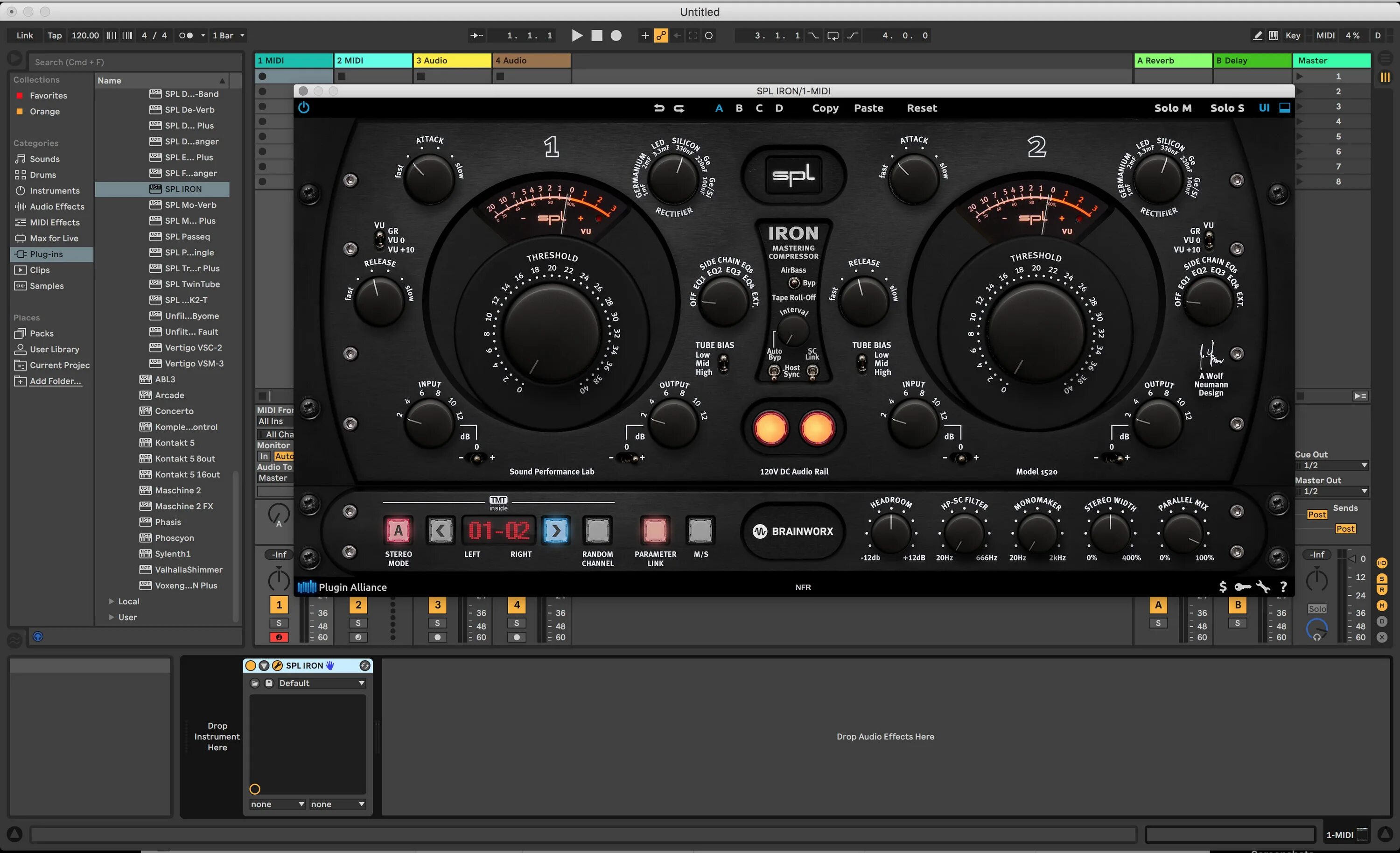1400x853 pixels.
Task: Toggle the Stereo Mode A button
Action: pos(398,531)
